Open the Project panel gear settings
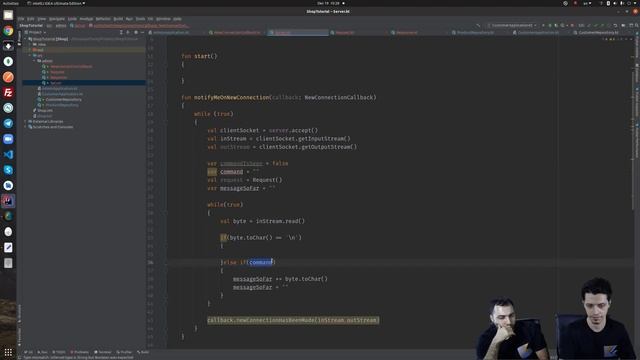 tap(136, 32)
